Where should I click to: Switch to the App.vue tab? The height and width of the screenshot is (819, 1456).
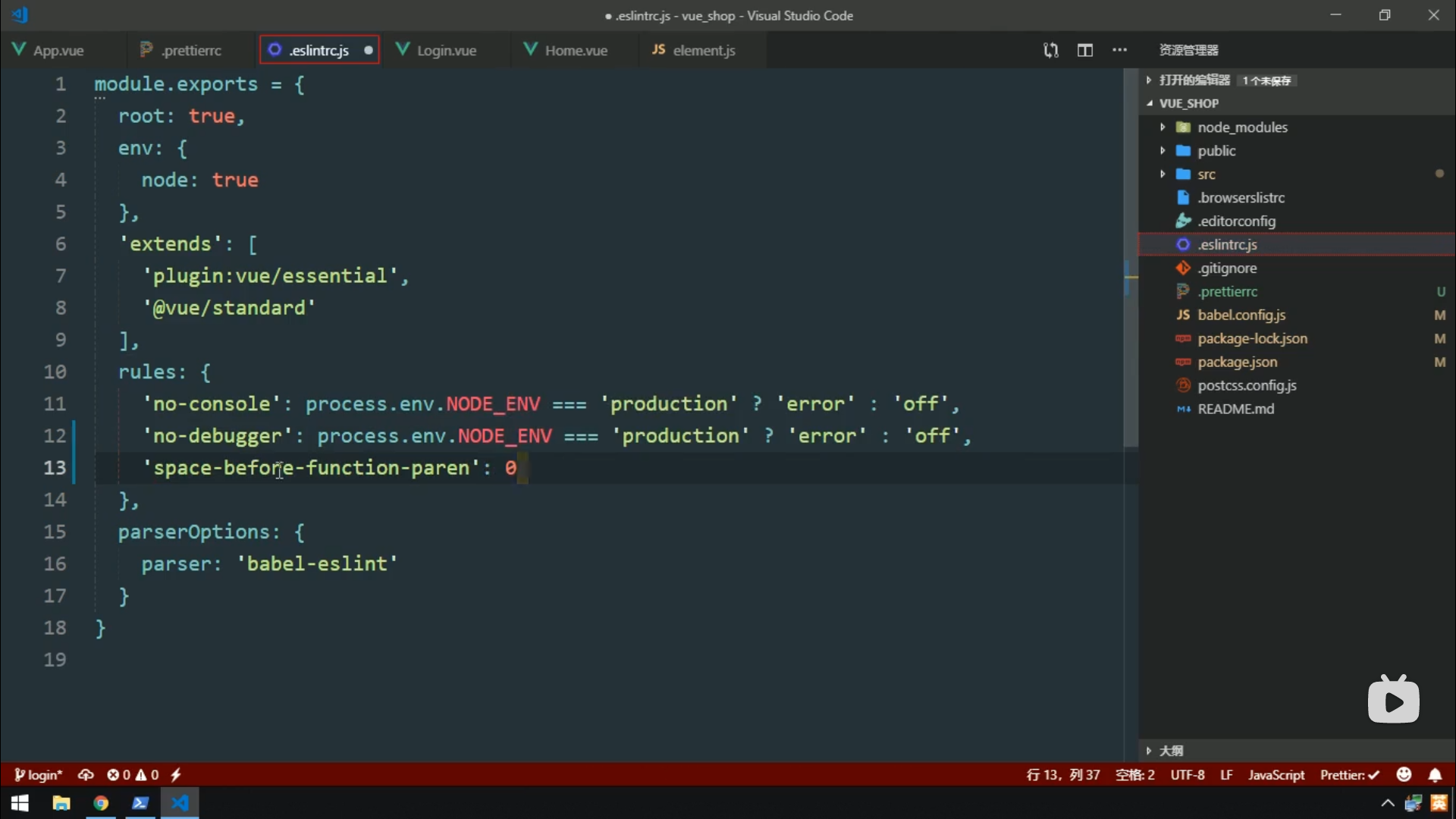pos(58,50)
